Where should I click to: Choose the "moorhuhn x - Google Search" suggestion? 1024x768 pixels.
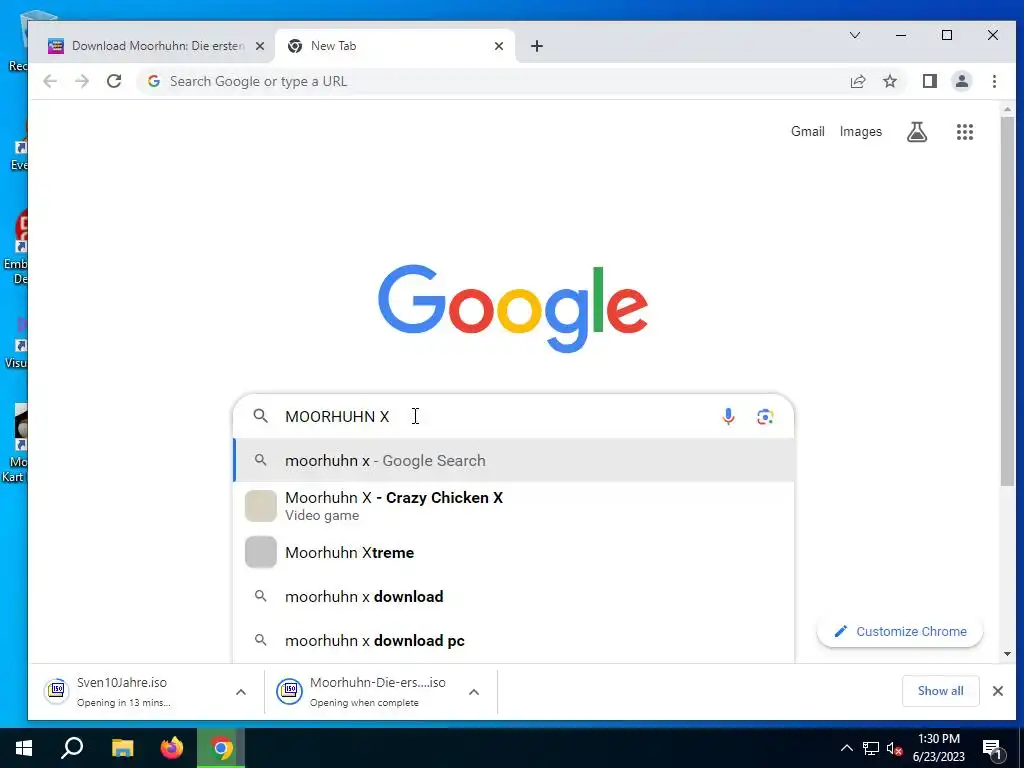514,460
